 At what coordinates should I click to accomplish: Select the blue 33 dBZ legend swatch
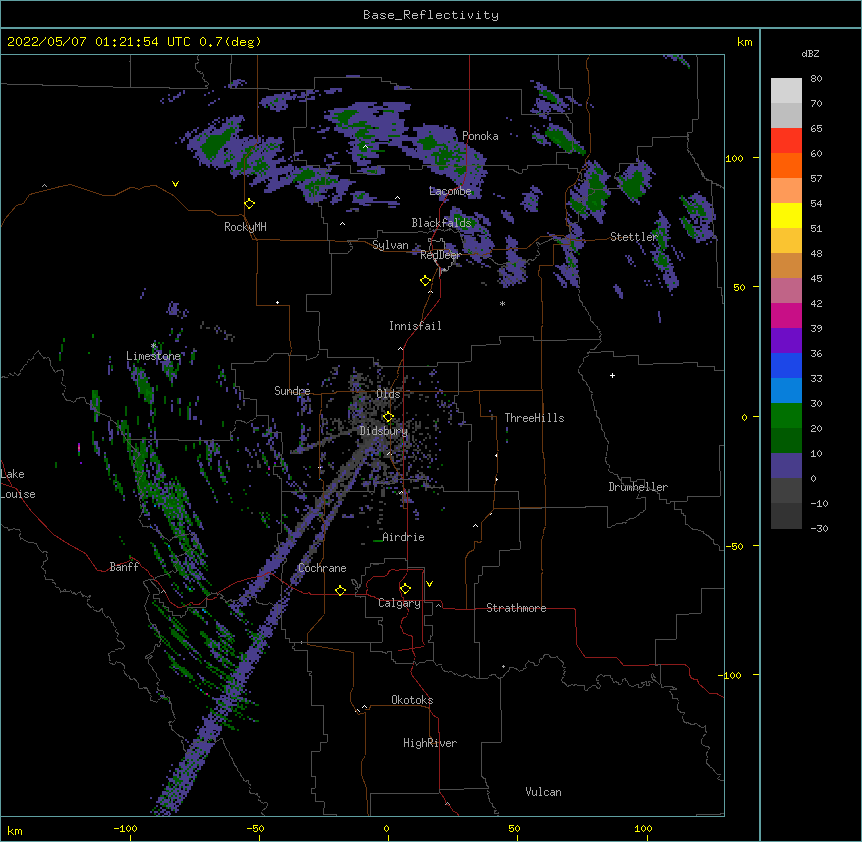point(786,365)
